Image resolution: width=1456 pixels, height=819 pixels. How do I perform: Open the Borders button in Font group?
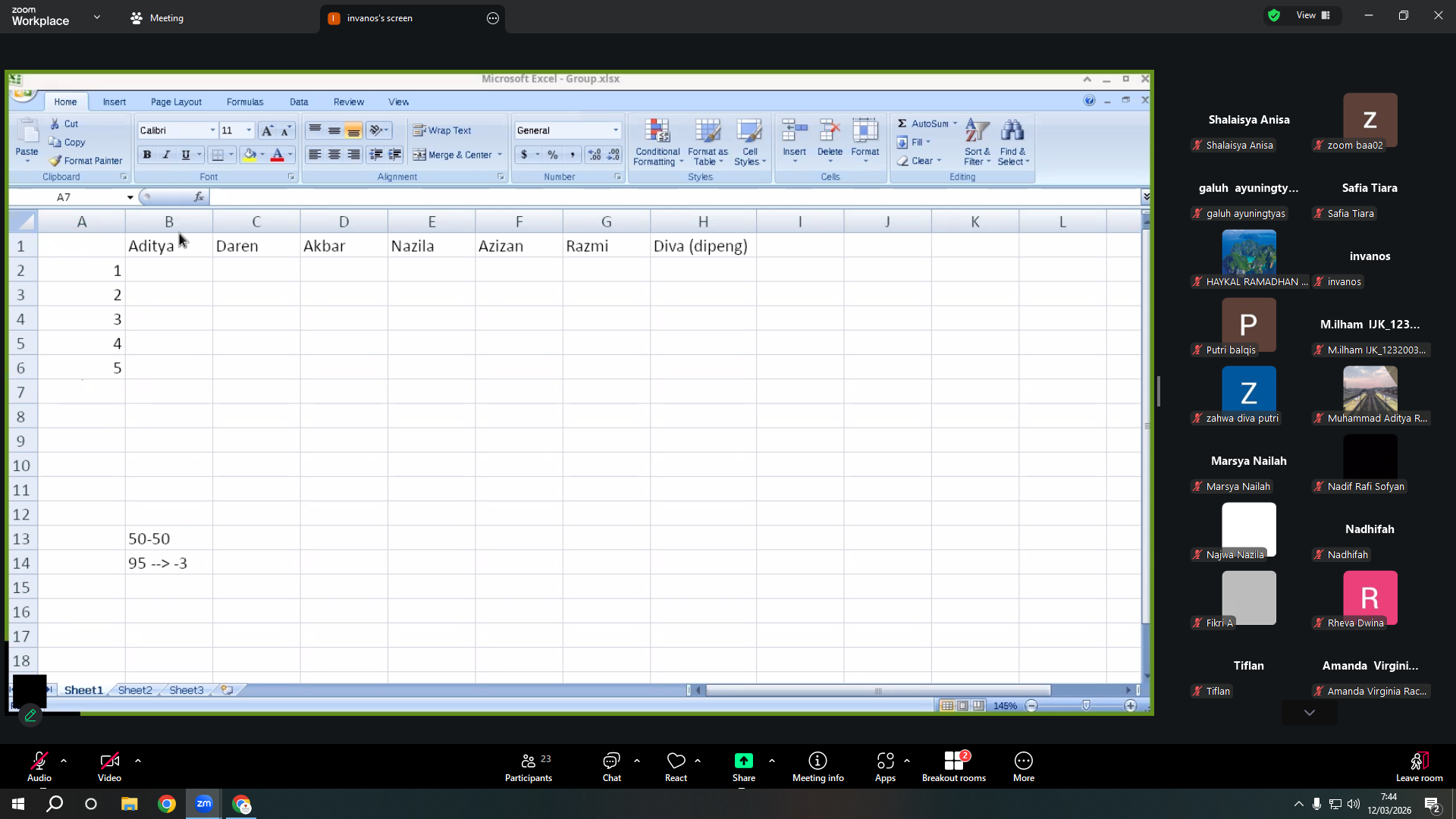(218, 155)
